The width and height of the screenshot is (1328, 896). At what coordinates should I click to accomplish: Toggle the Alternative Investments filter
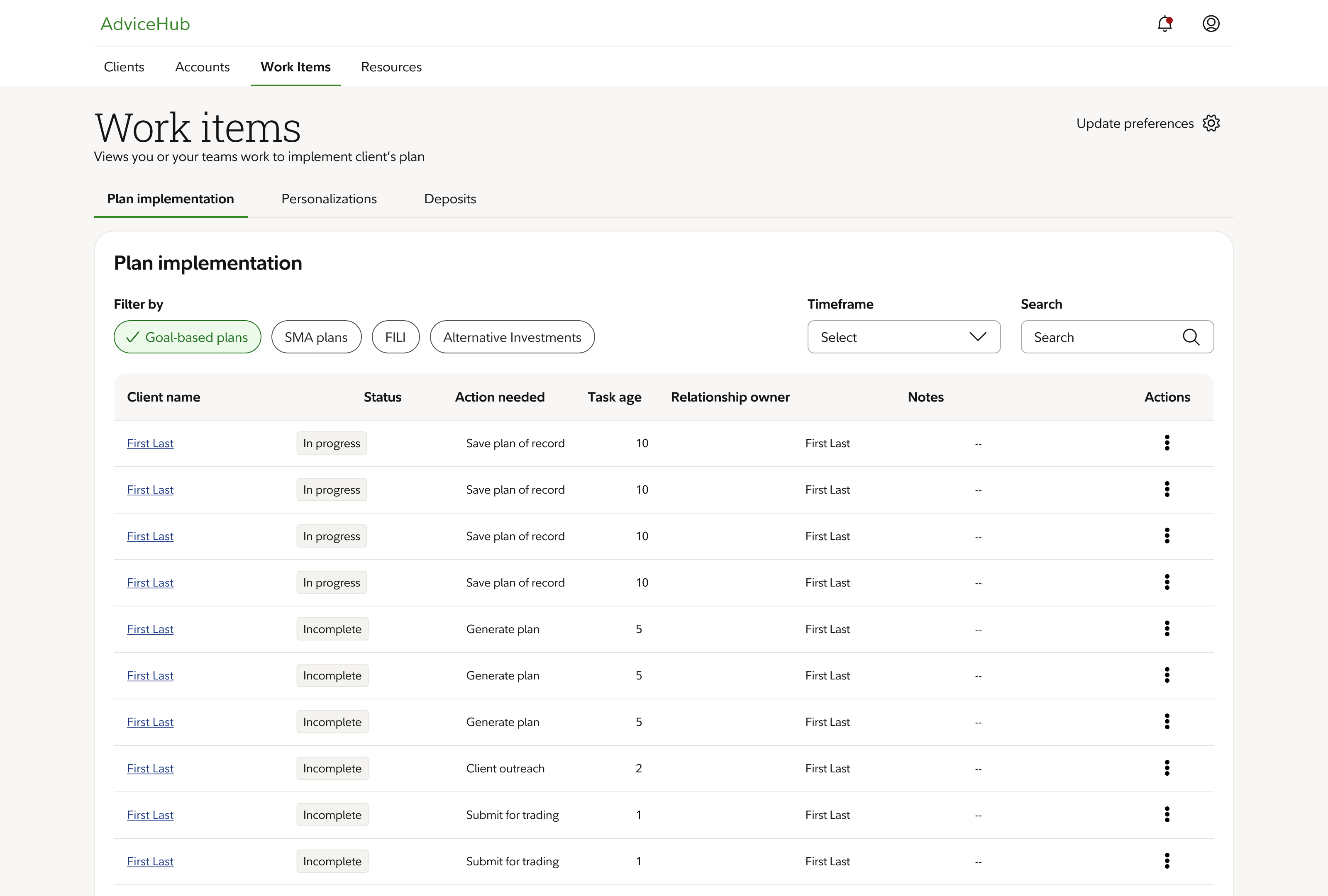coord(512,337)
